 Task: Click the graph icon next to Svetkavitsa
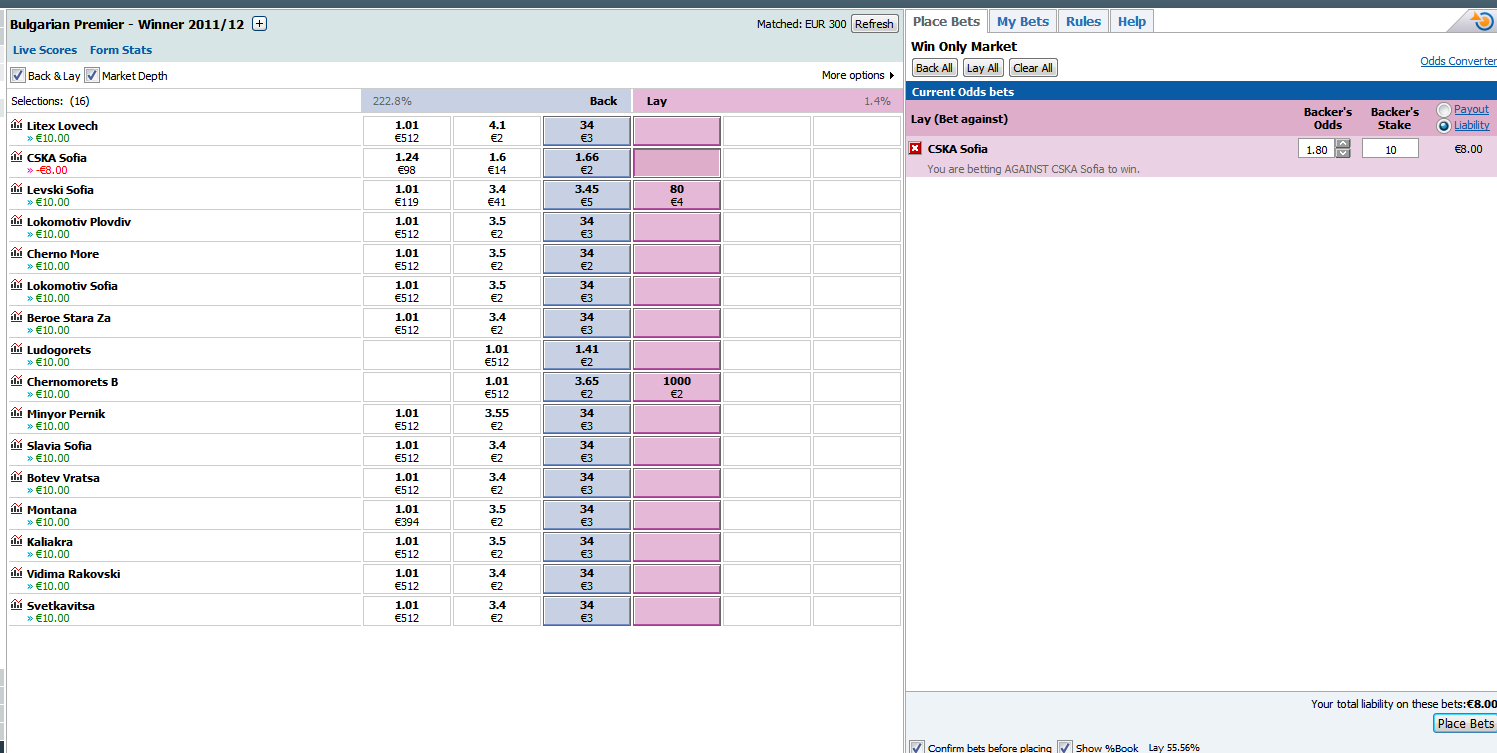coord(16,606)
